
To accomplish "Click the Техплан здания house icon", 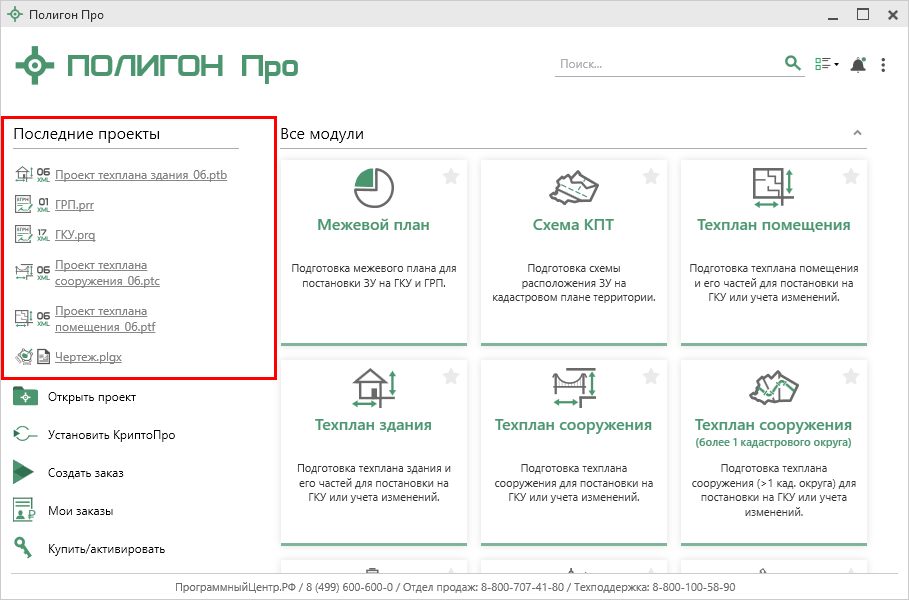I will [x=373, y=387].
